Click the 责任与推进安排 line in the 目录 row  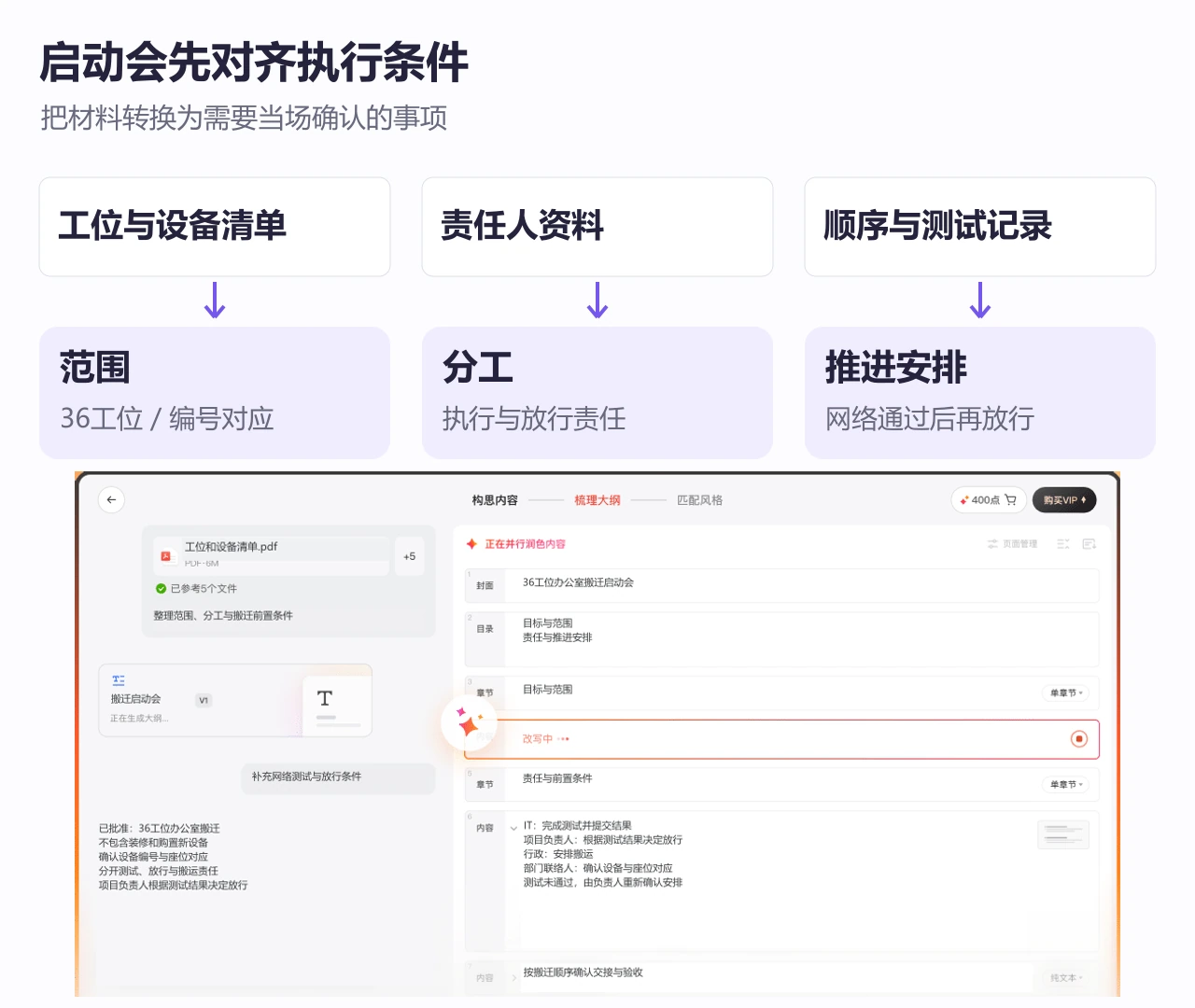[557, 637]
